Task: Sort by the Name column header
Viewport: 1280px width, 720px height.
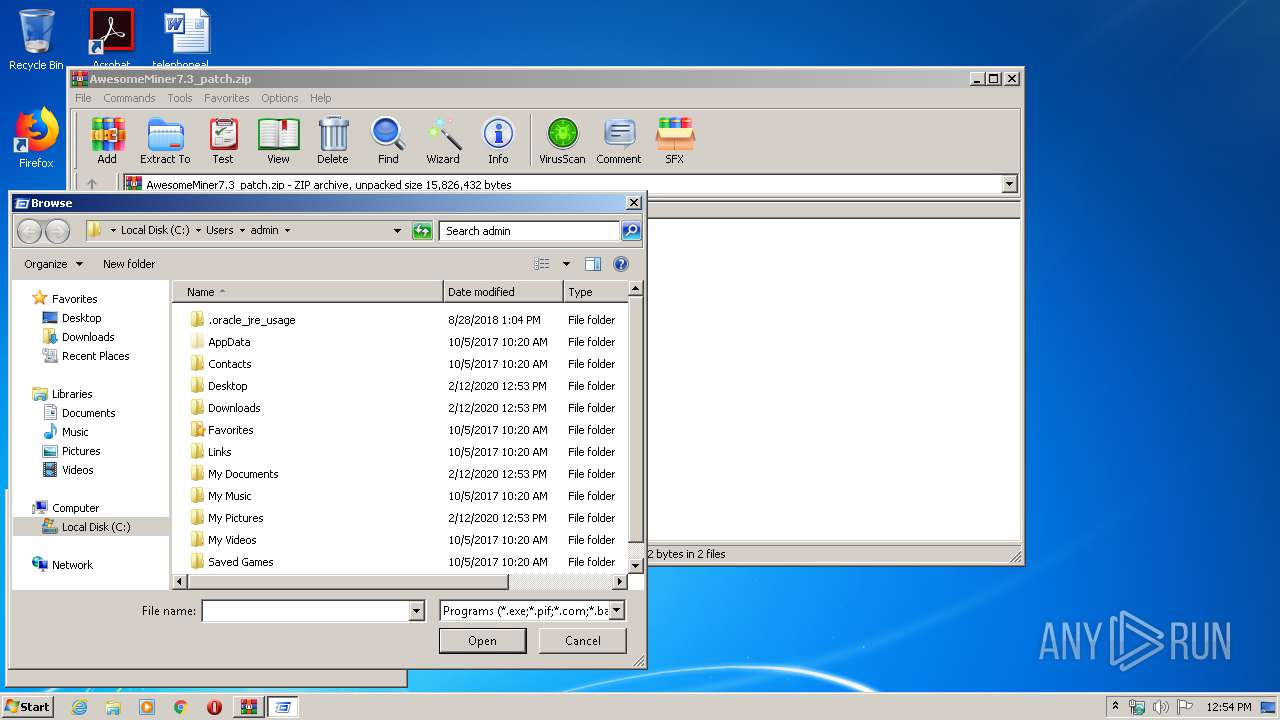Action: pyautogui.click(x=308, y=292)
